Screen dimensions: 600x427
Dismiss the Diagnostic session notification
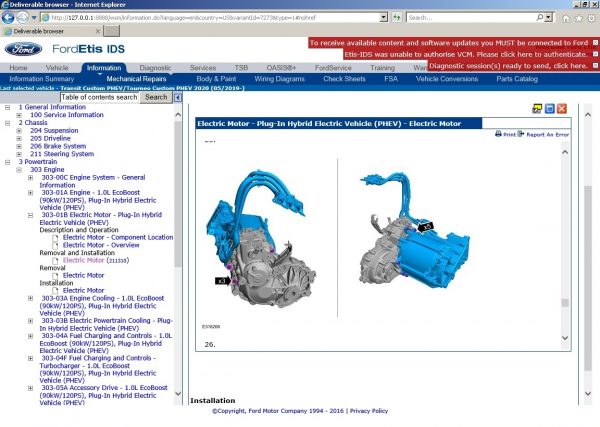pos(595,66)
